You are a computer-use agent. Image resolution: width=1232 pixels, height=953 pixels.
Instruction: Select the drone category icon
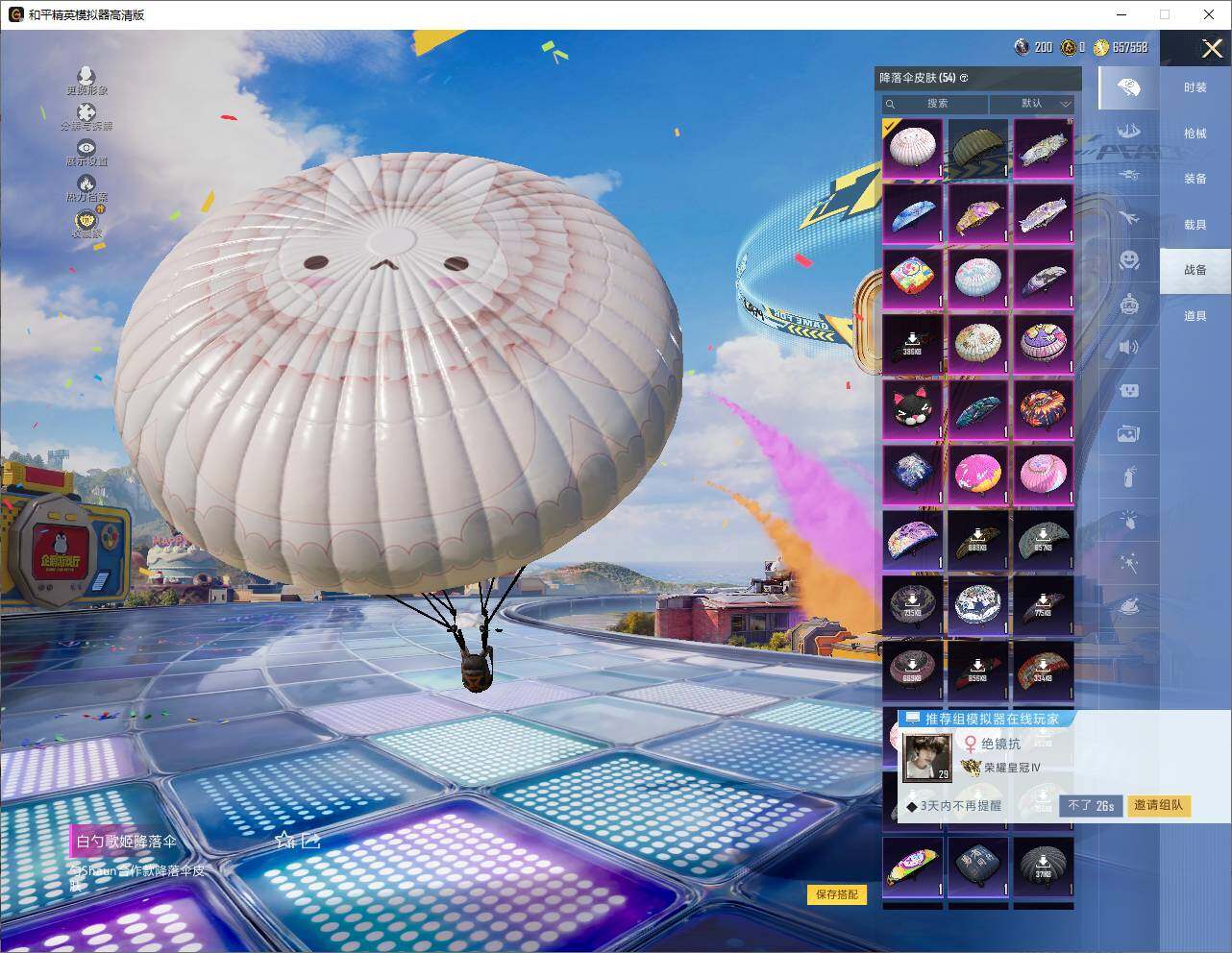click(1128, 176)
